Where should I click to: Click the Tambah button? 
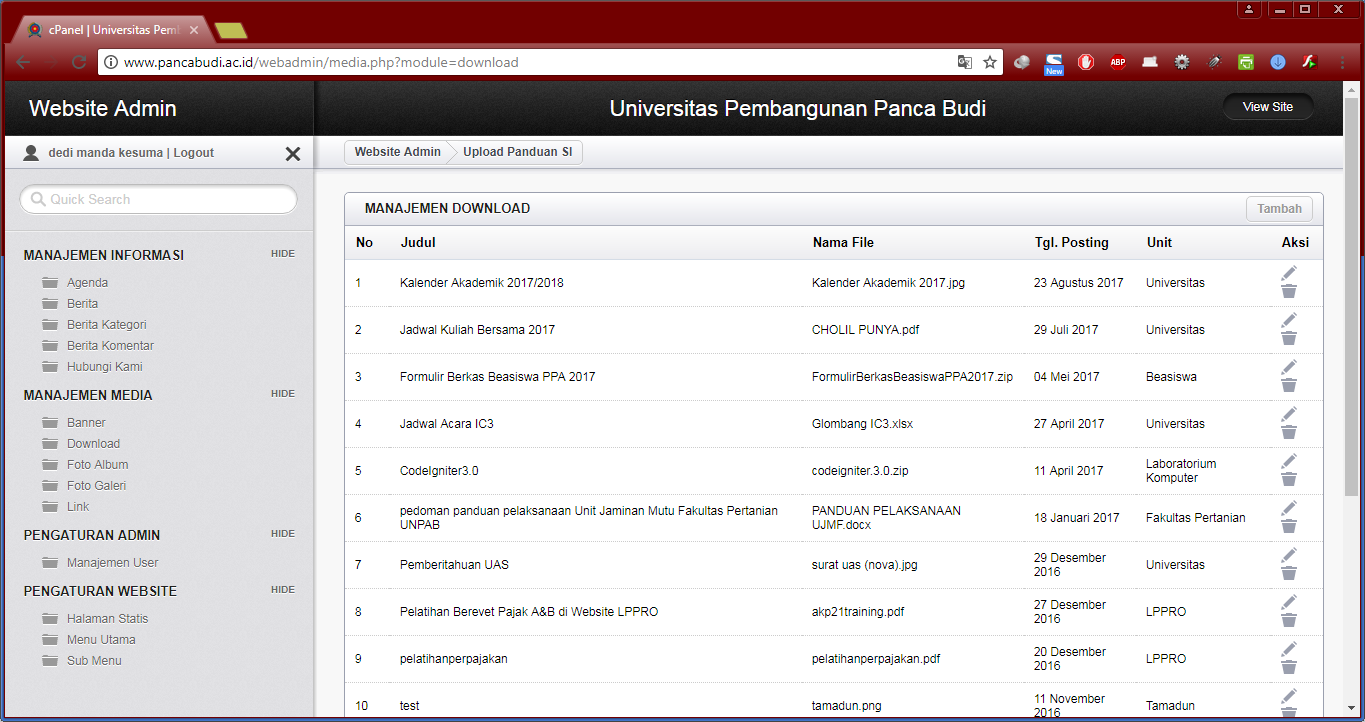pos(1279,209)
